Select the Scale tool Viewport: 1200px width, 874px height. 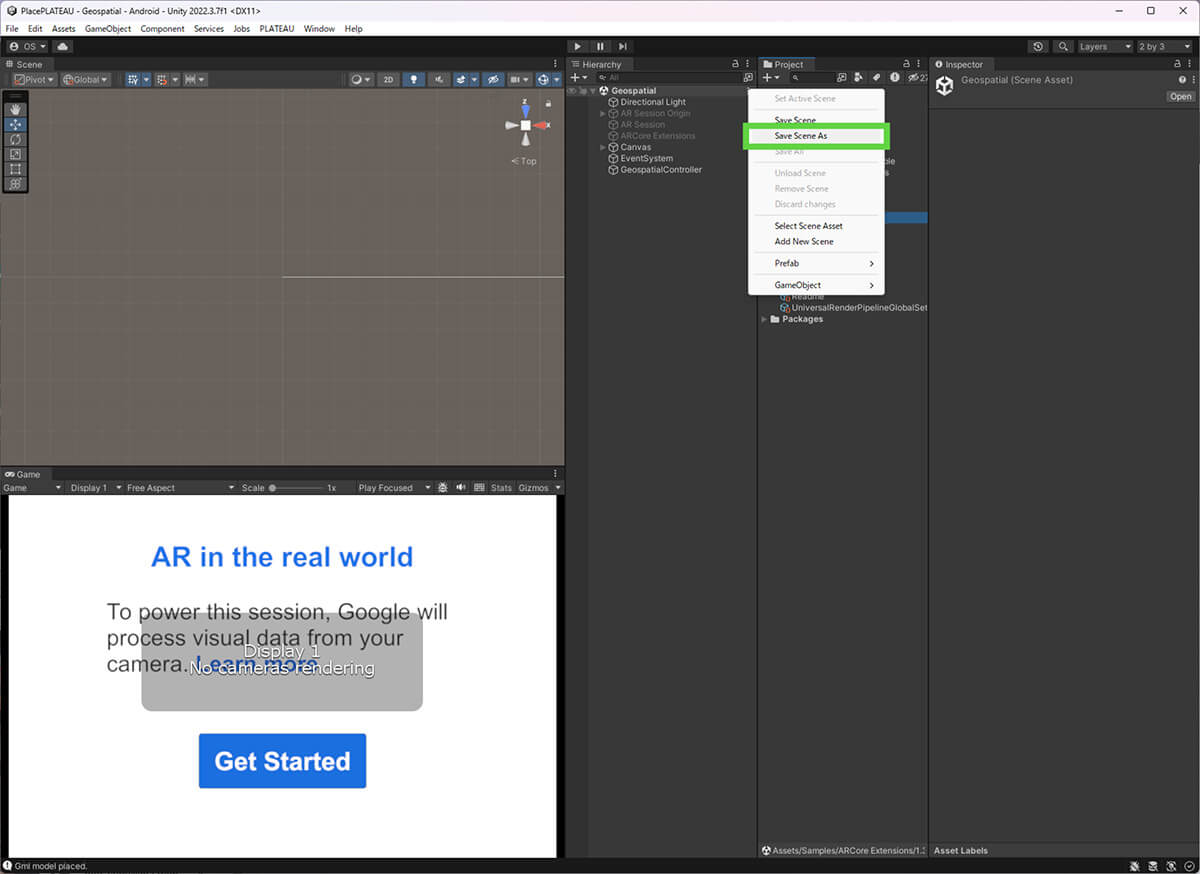point(15,154)
